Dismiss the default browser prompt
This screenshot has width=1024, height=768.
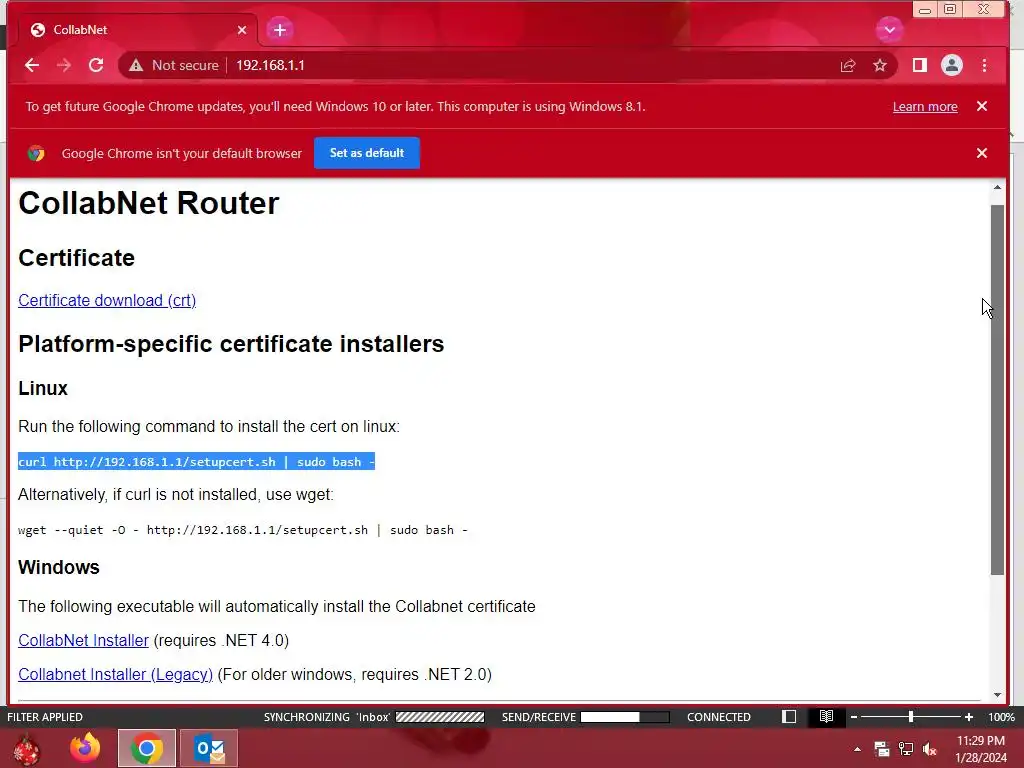982,153
